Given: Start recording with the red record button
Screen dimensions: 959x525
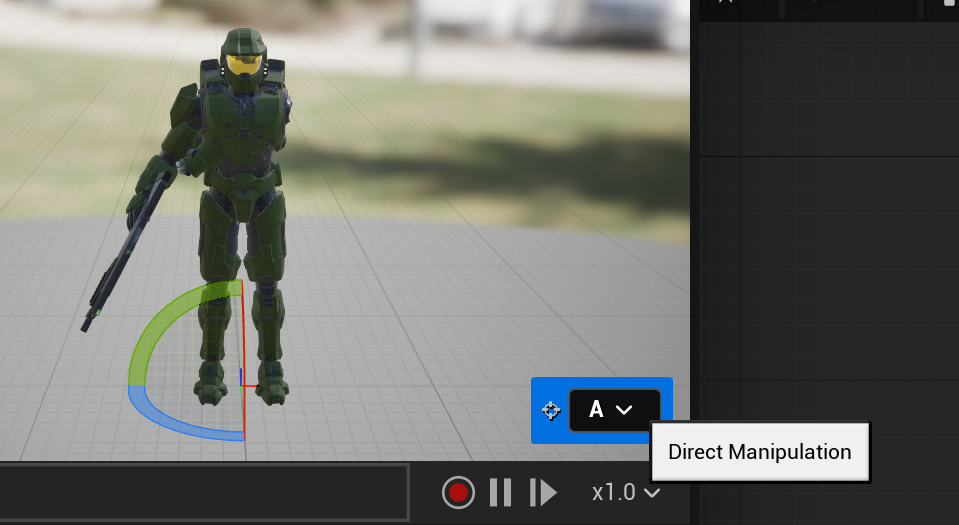Looking at the screenshot, I should [458, 493].
